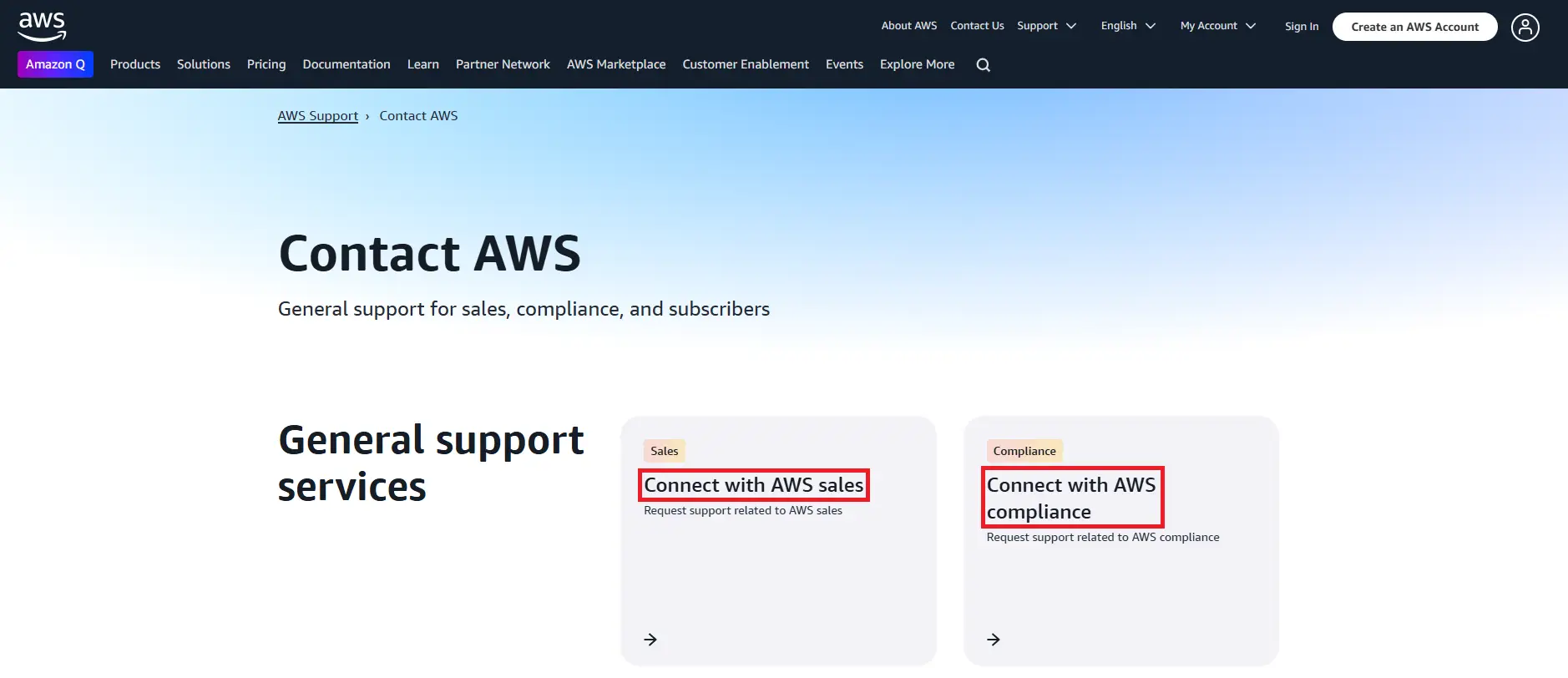Open the Amazon Q button
Viewport: 1568px width, 678px height.
(55, 64)
